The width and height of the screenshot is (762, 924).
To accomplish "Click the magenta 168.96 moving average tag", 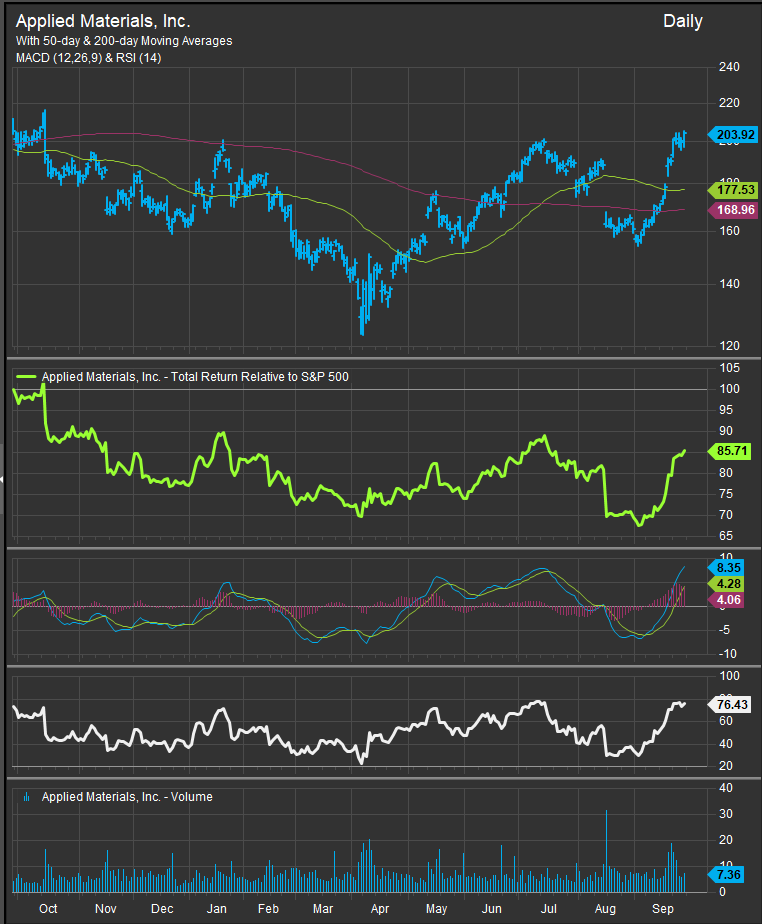I will point(733,210).
